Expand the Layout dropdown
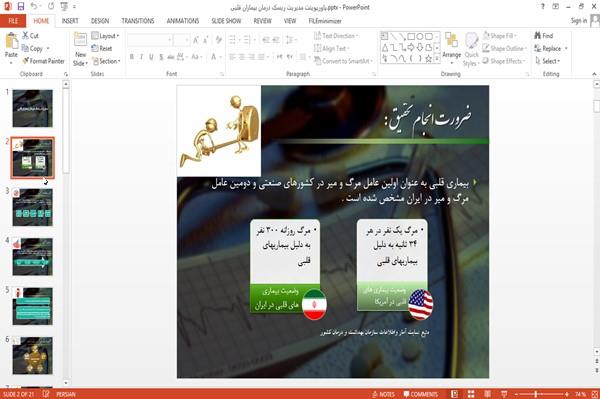600x399 pixels. [x=105, y=36]
